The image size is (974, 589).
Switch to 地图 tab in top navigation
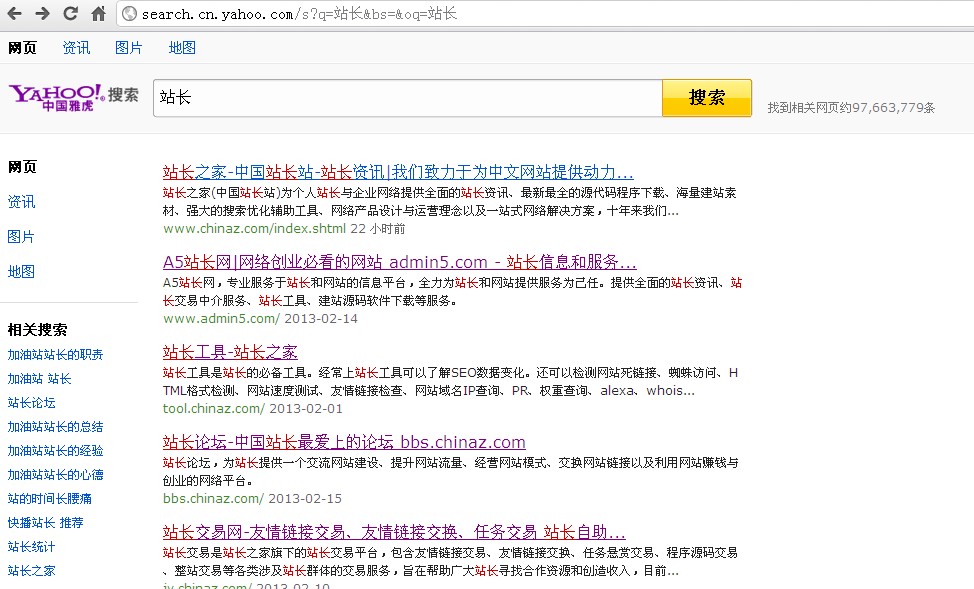182,48
